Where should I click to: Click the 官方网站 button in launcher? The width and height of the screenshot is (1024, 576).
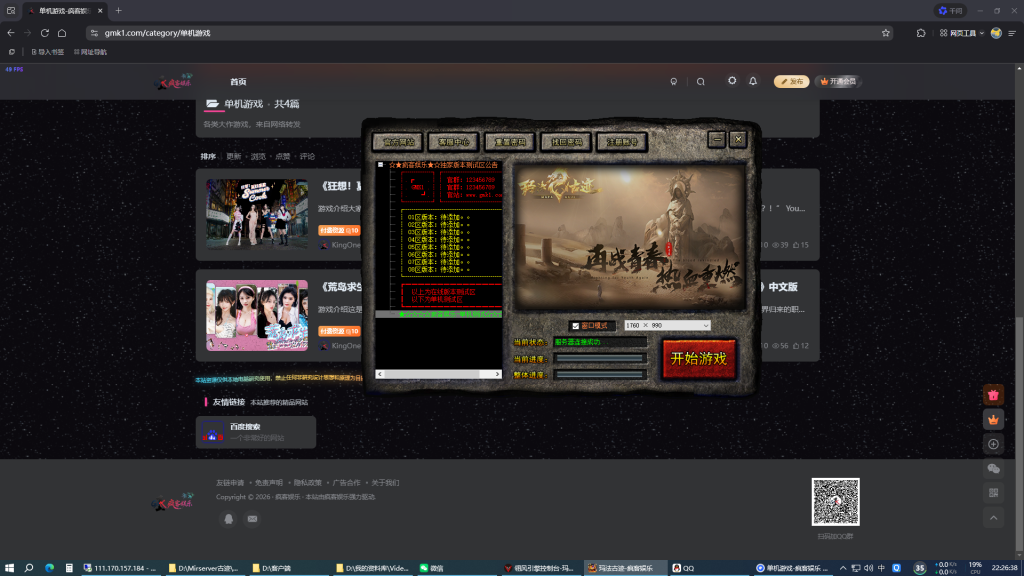click(397, 142)
